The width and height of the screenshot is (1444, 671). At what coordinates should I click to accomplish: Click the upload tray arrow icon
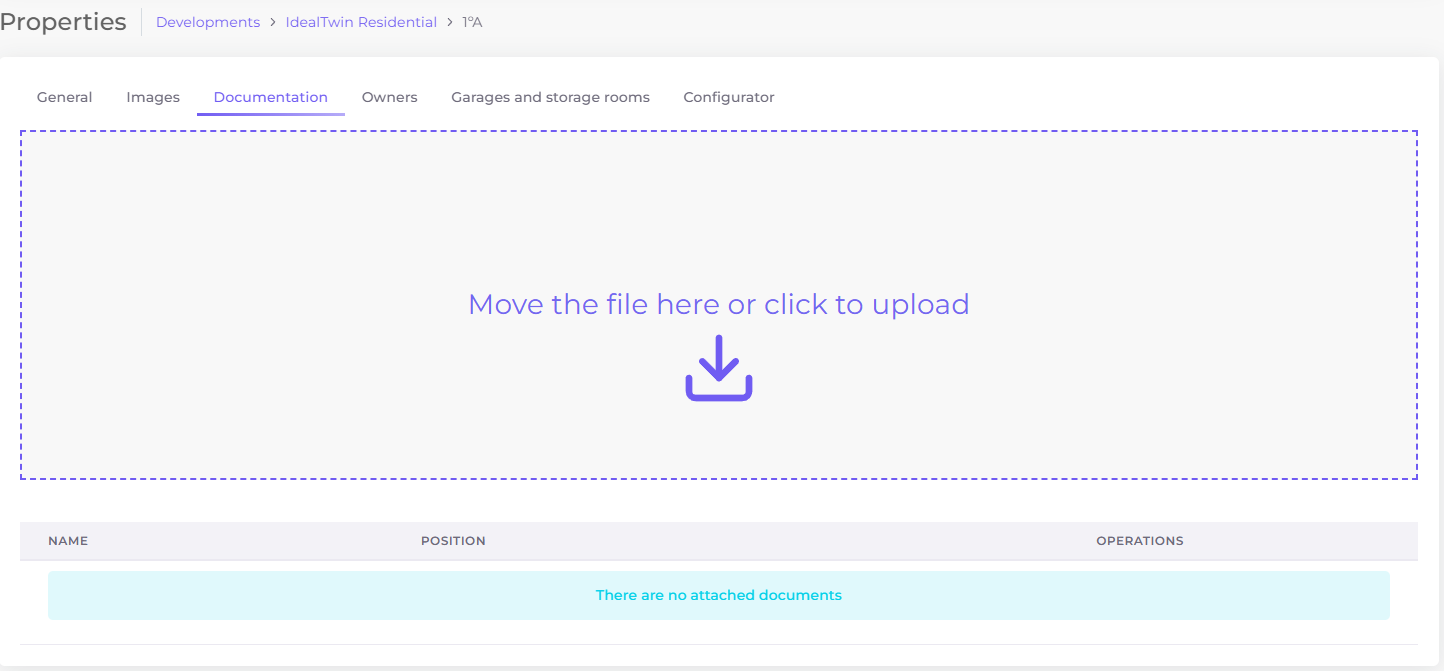click(x=718, y=369)
